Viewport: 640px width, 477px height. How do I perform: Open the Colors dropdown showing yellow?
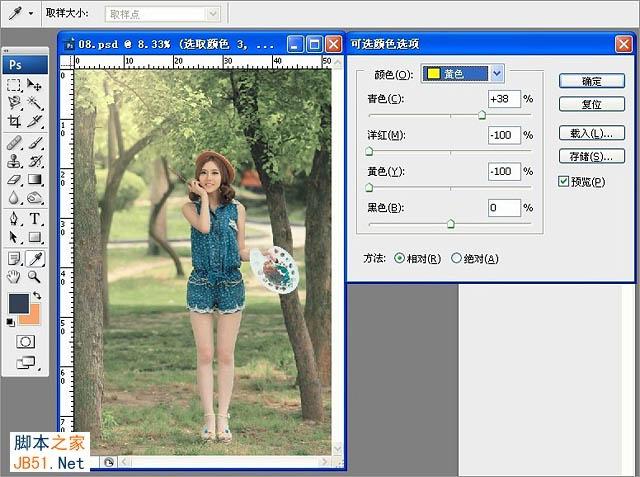coord(462,74)
